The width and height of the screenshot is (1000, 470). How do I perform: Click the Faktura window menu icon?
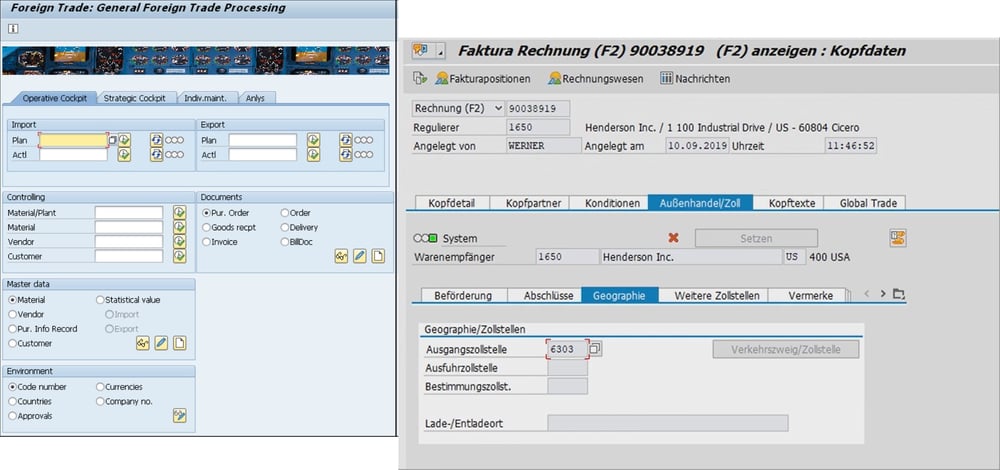(420, 50)
